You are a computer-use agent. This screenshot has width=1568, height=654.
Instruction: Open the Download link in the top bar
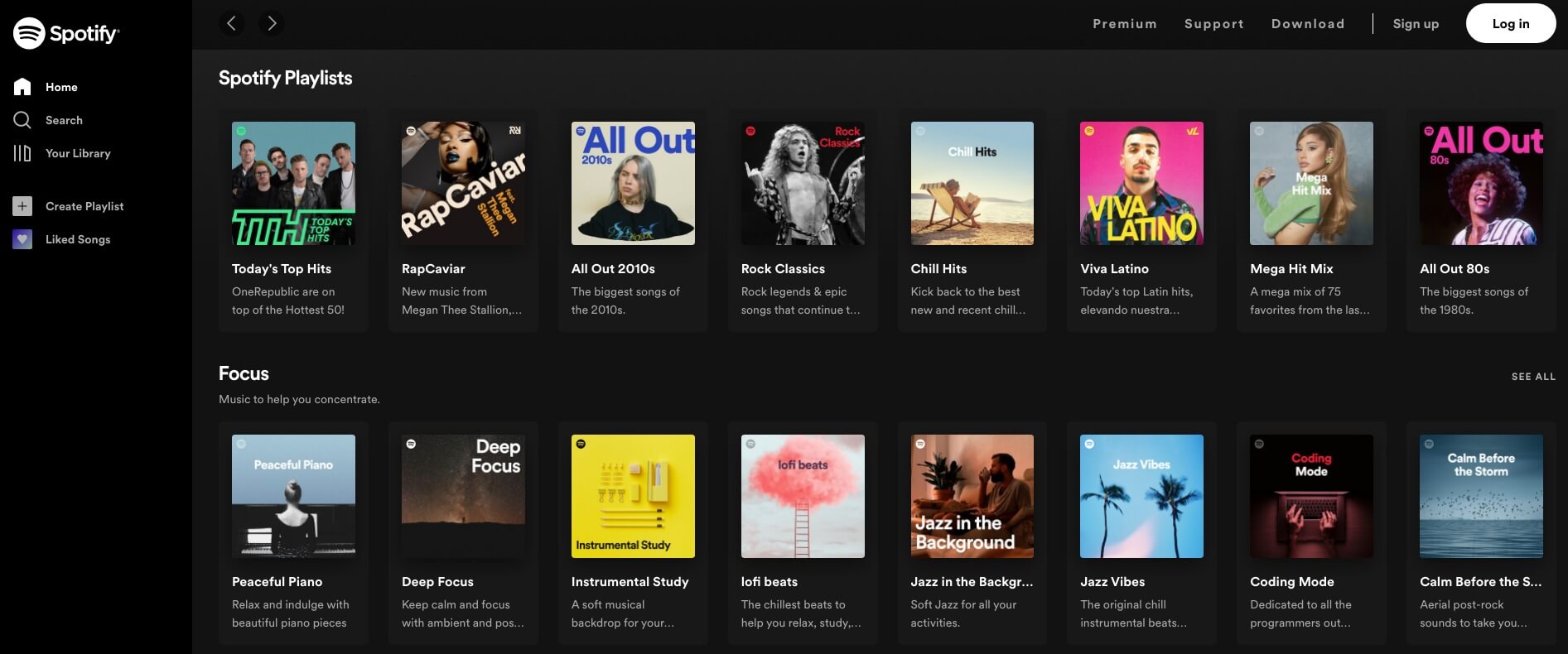tap(1308, 24)
